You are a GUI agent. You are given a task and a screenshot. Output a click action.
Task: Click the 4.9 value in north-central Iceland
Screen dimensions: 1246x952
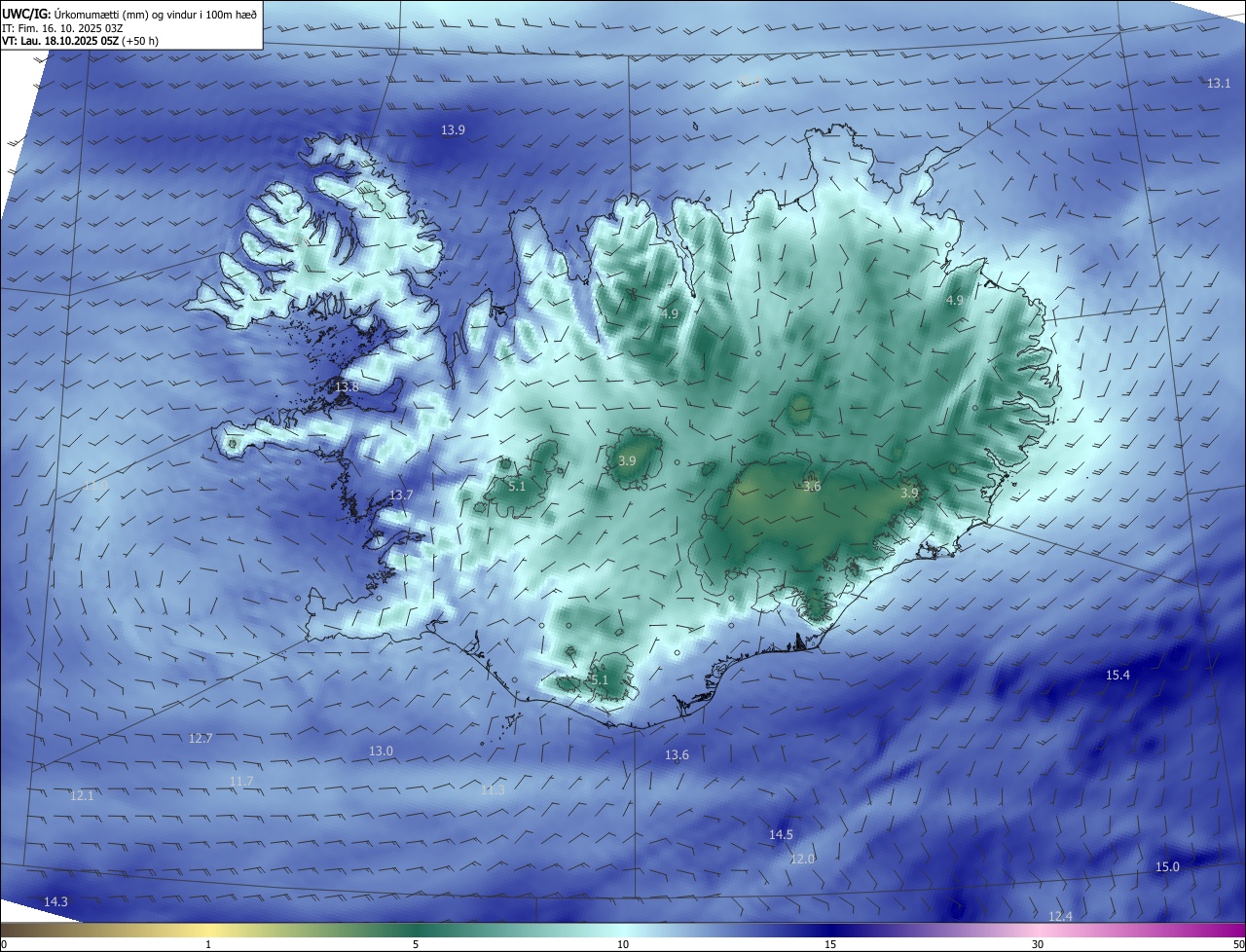tap(669, 314)
